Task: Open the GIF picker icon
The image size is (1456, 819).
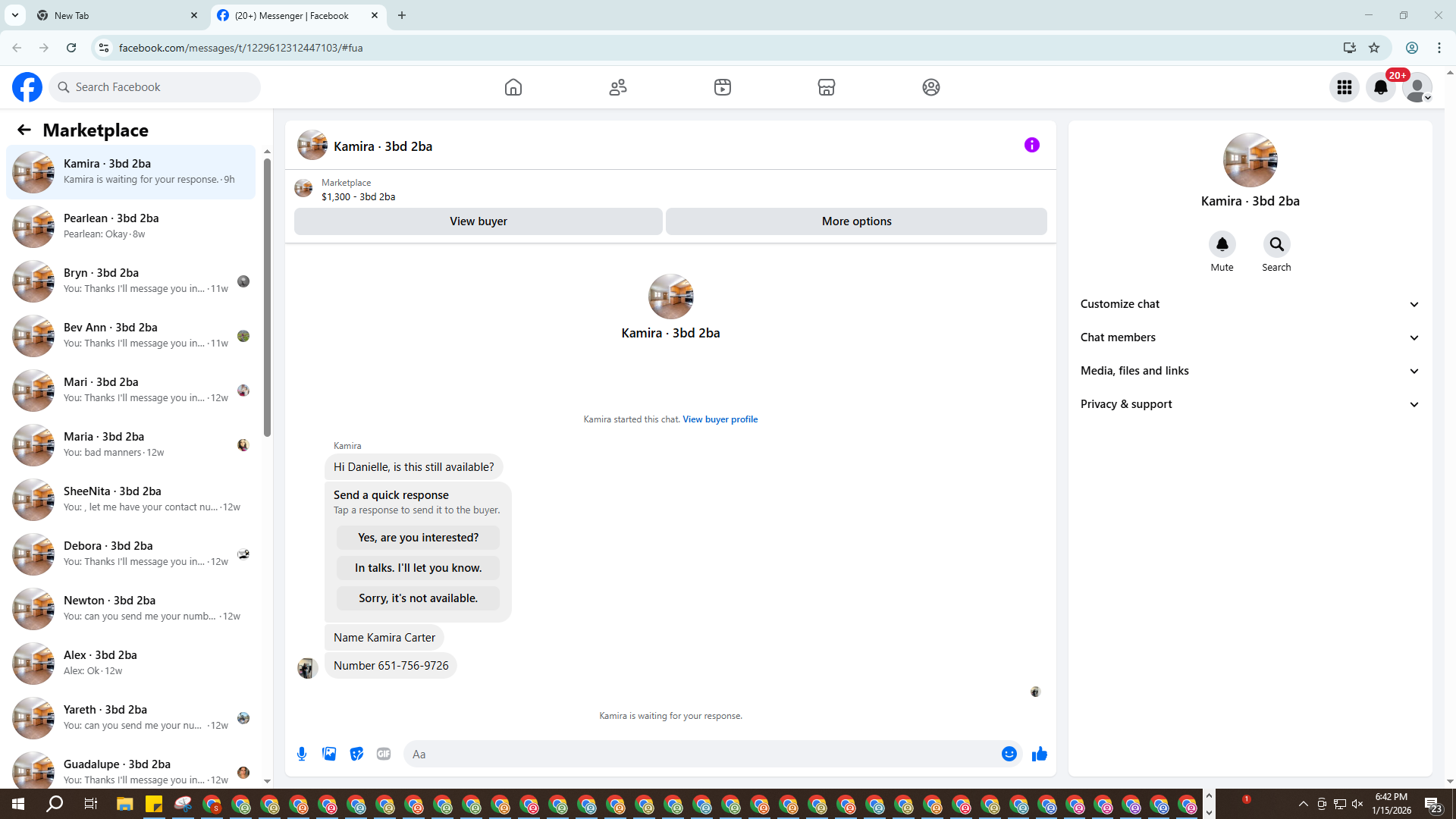Action: coord(384,754)
